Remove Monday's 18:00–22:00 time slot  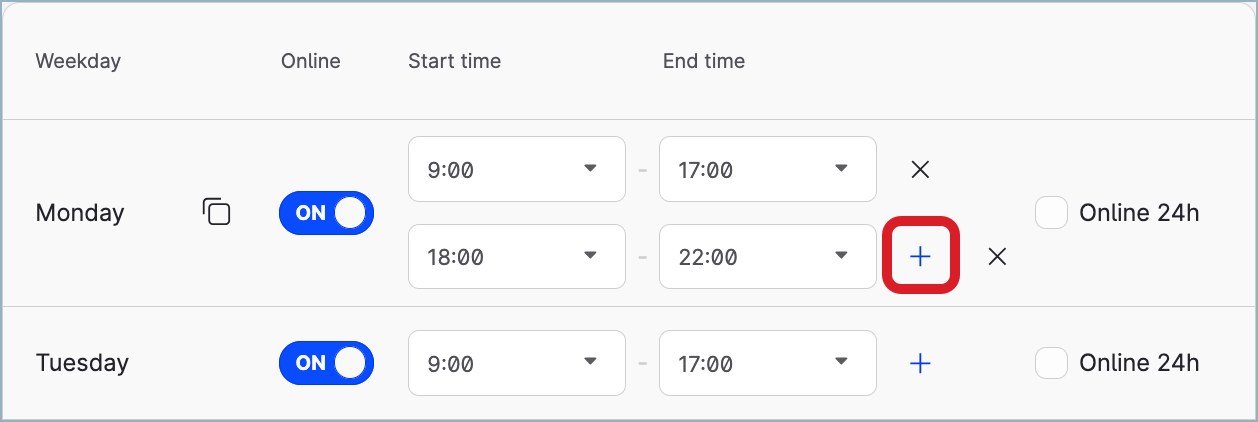click(997, 256)
